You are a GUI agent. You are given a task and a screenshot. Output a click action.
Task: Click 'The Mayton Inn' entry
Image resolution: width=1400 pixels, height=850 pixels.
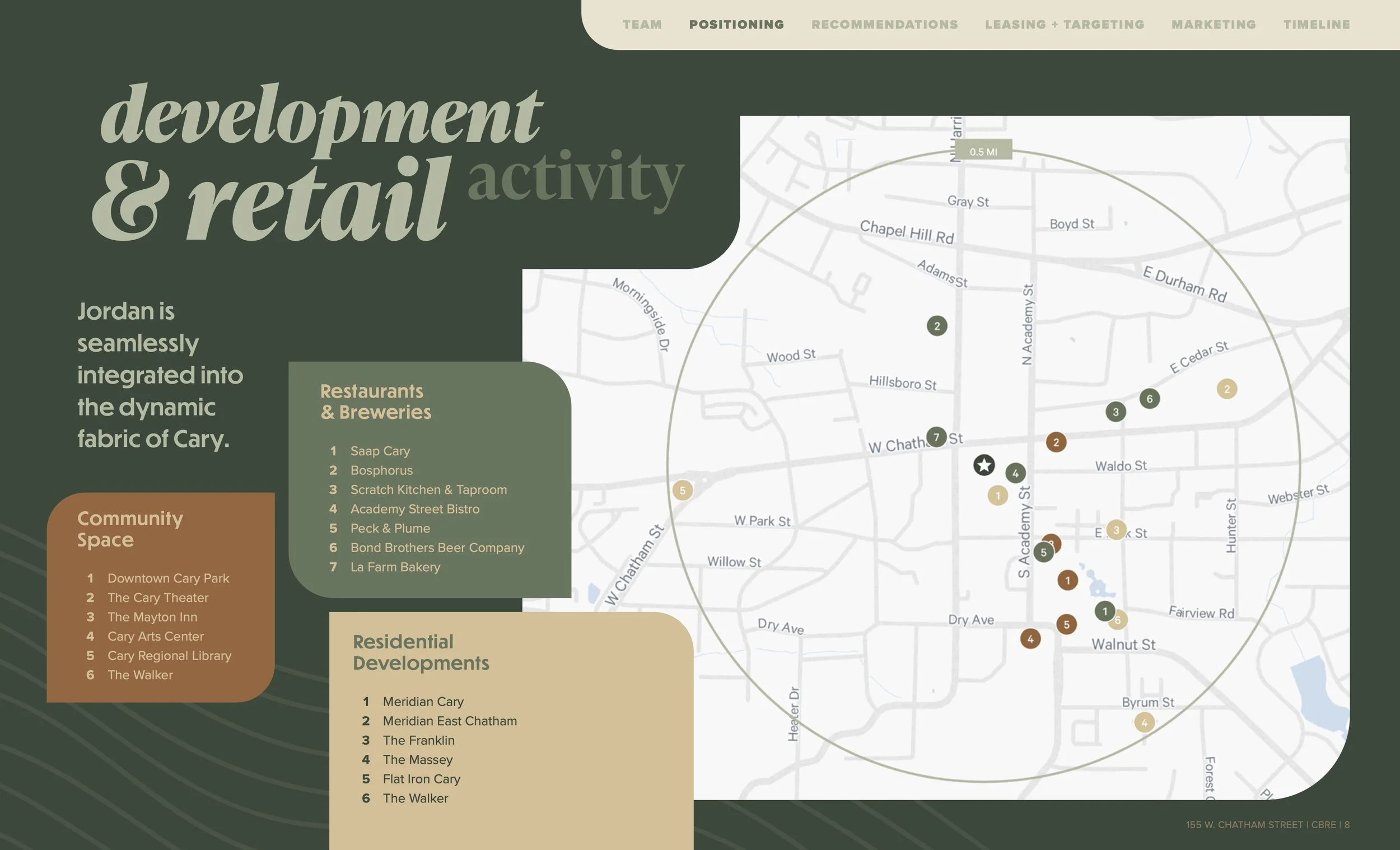pyautogui.click(x=152, y=617)
